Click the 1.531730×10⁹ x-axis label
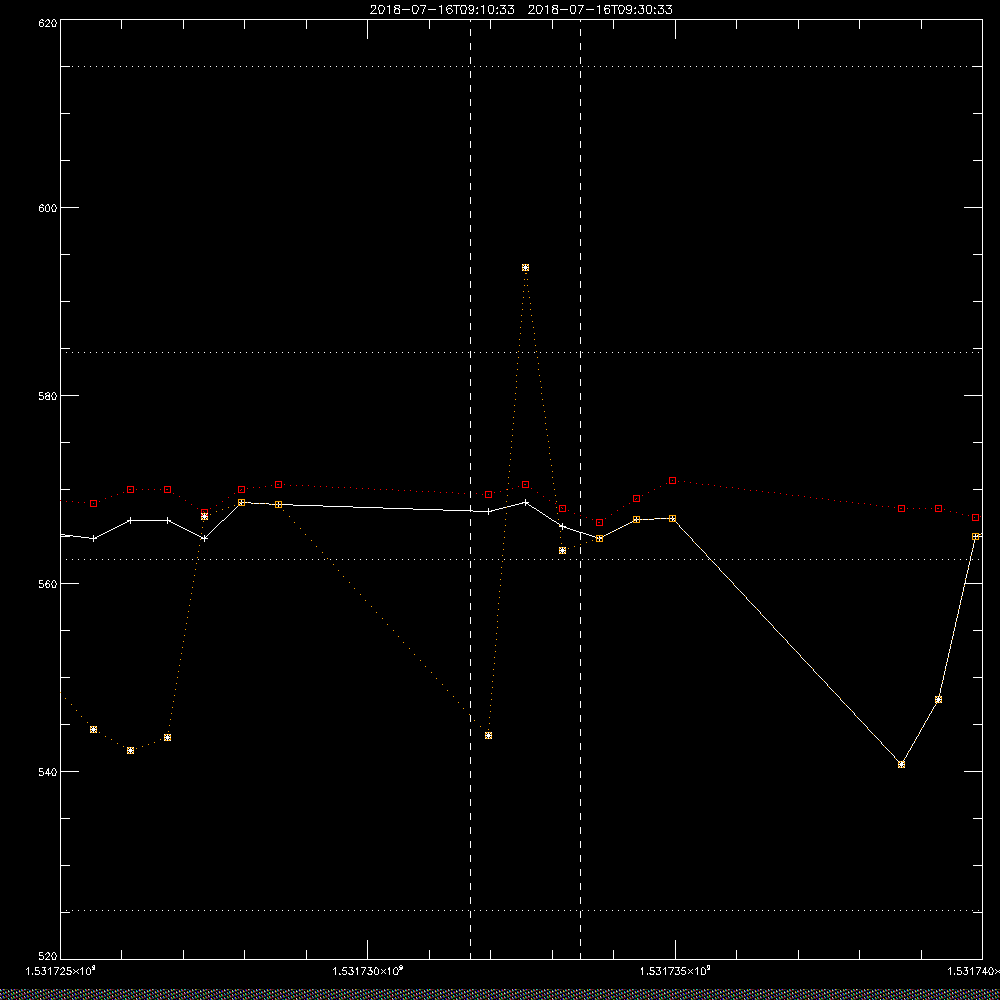 [x=368, y=971]
